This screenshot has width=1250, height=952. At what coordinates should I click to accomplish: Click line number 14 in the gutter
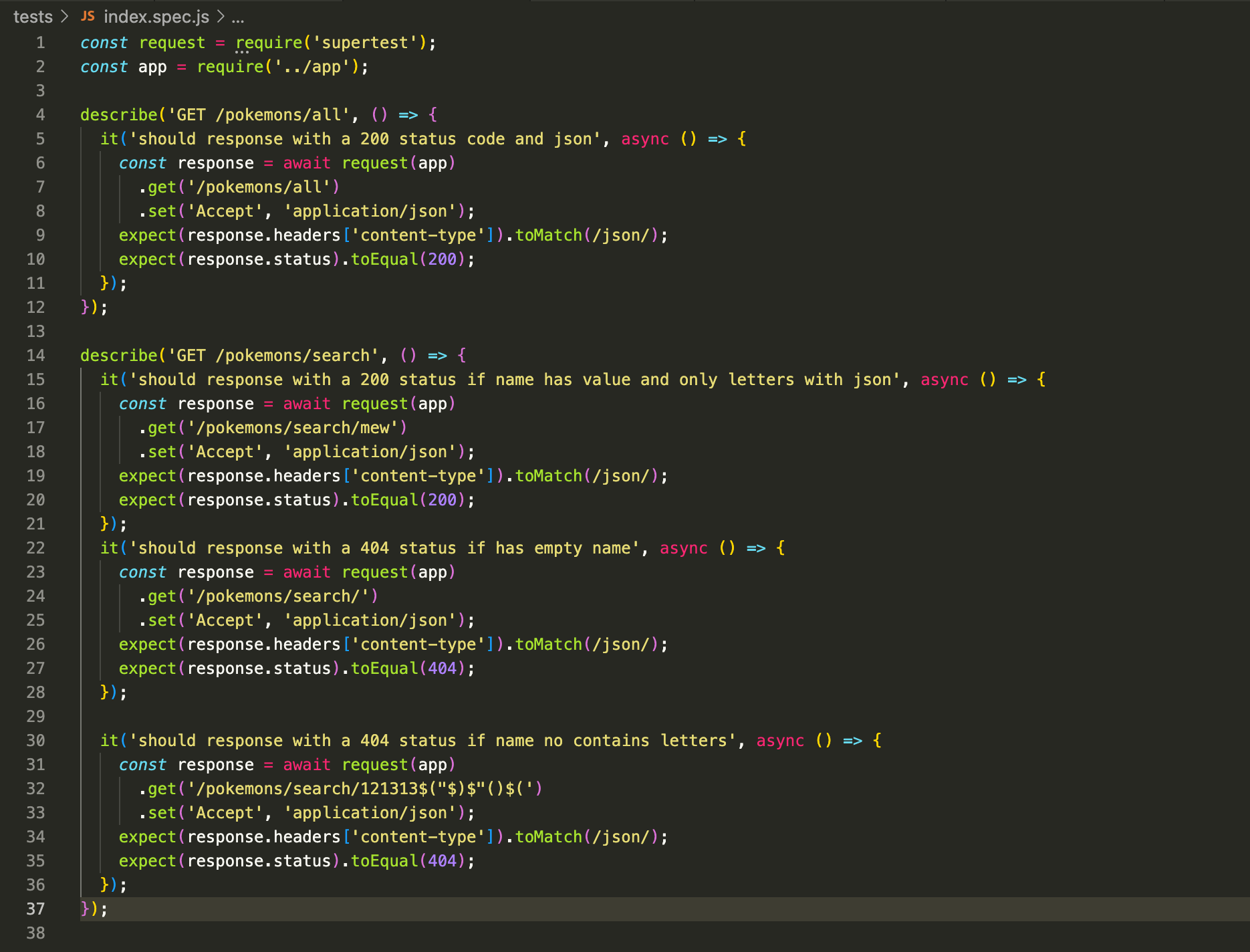[35, 355]
